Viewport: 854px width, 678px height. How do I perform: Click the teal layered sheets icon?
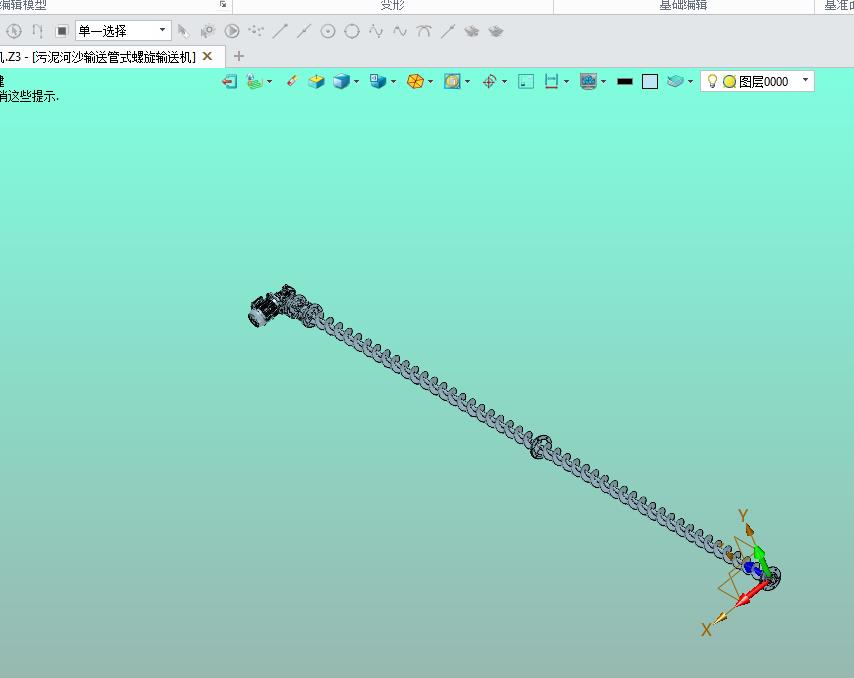click(x=675, y=82)
